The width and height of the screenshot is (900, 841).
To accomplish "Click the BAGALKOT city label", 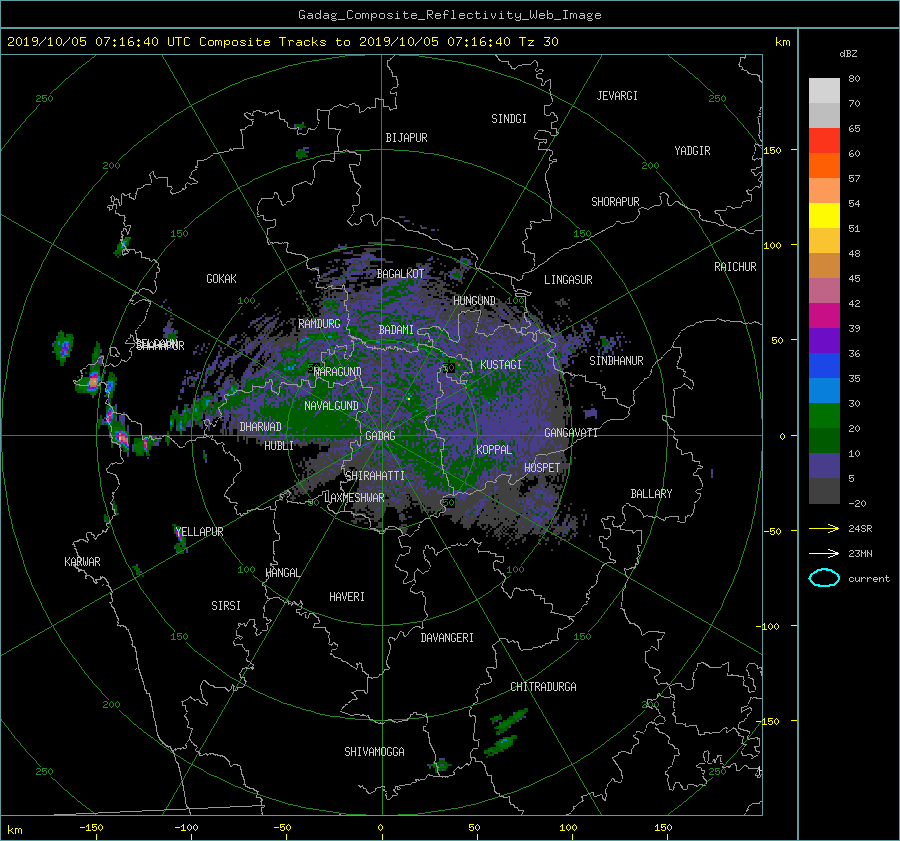I will click(x=400, y=274).
